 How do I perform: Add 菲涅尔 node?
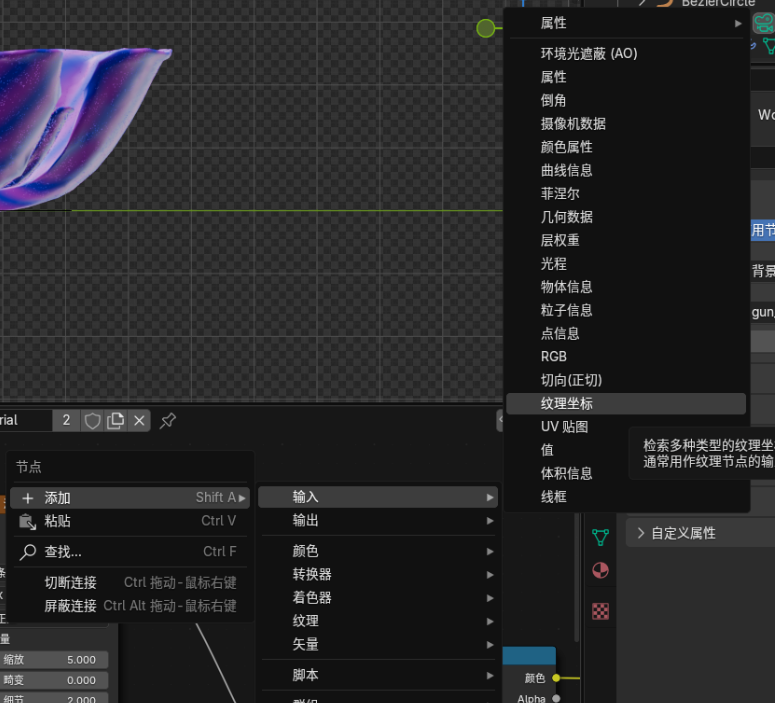pyautogui.click(x=626, y=193)
